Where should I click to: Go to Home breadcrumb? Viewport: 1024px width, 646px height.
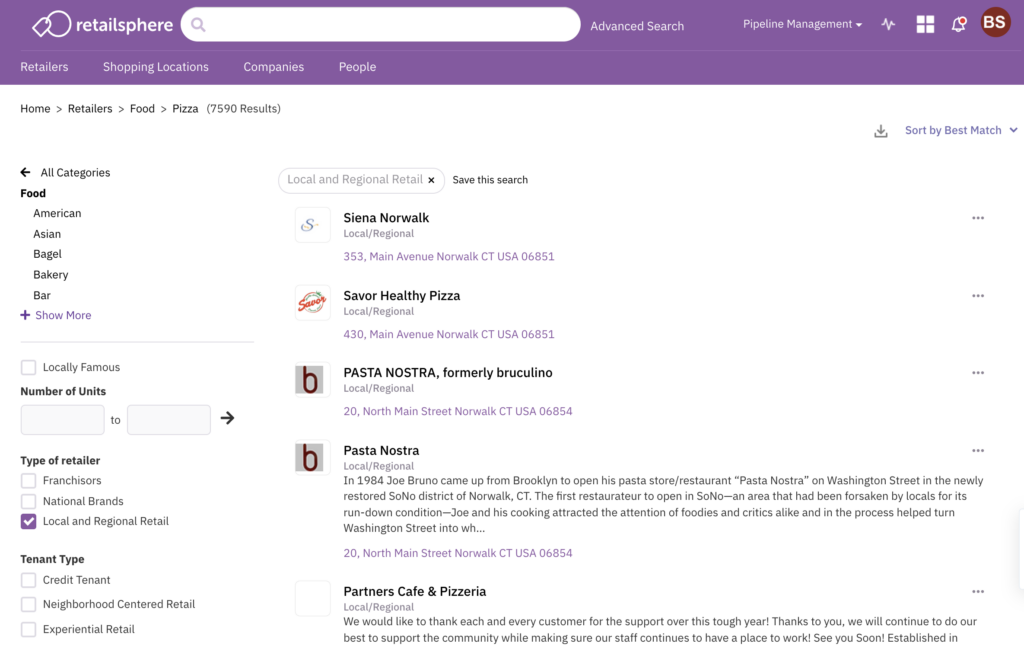(35, 108)
